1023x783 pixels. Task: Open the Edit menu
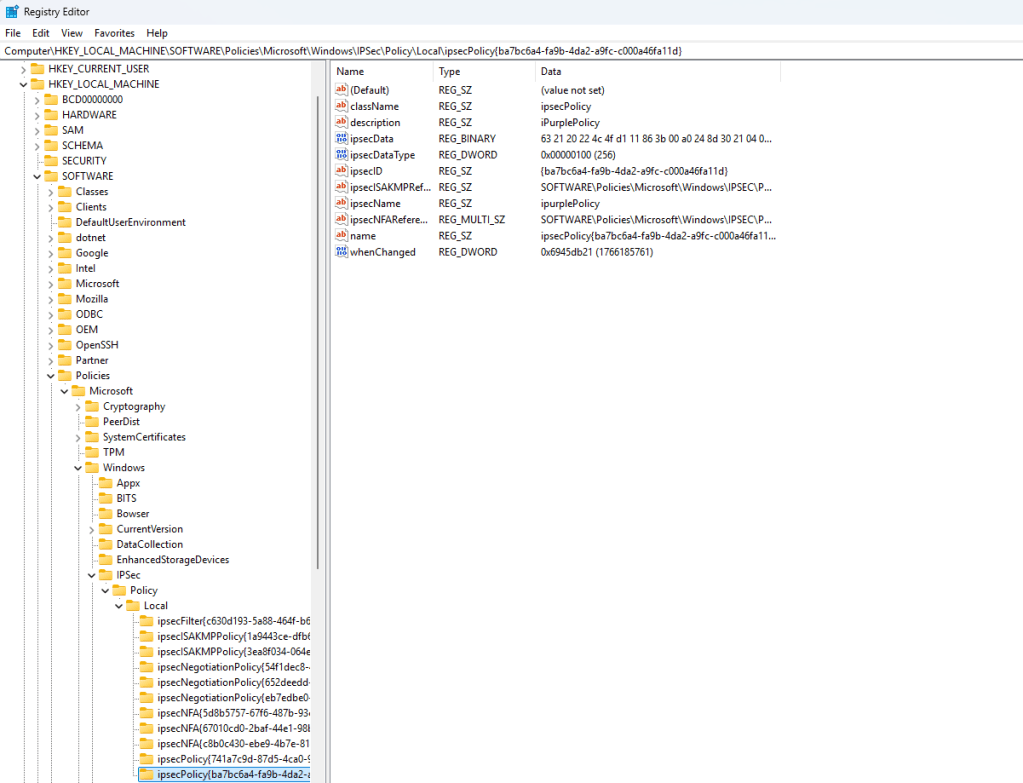pyautogui.click(x=40, y=33)
